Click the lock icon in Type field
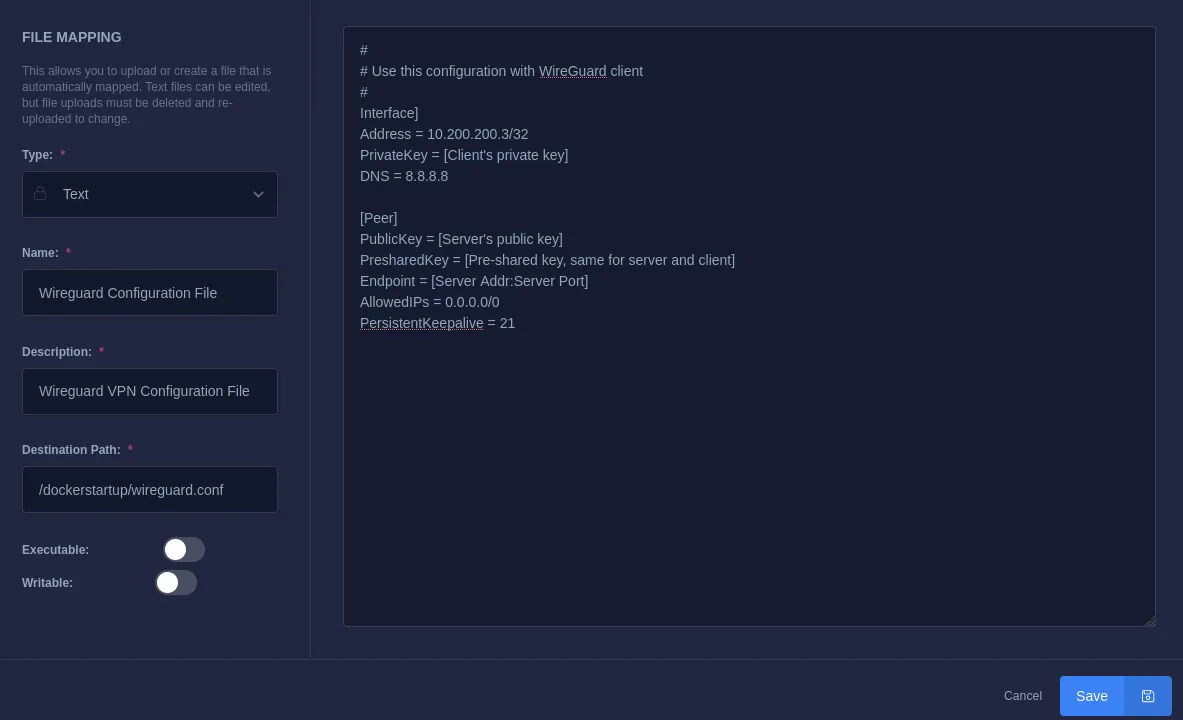1183x720 pixels. coord(40,194)
